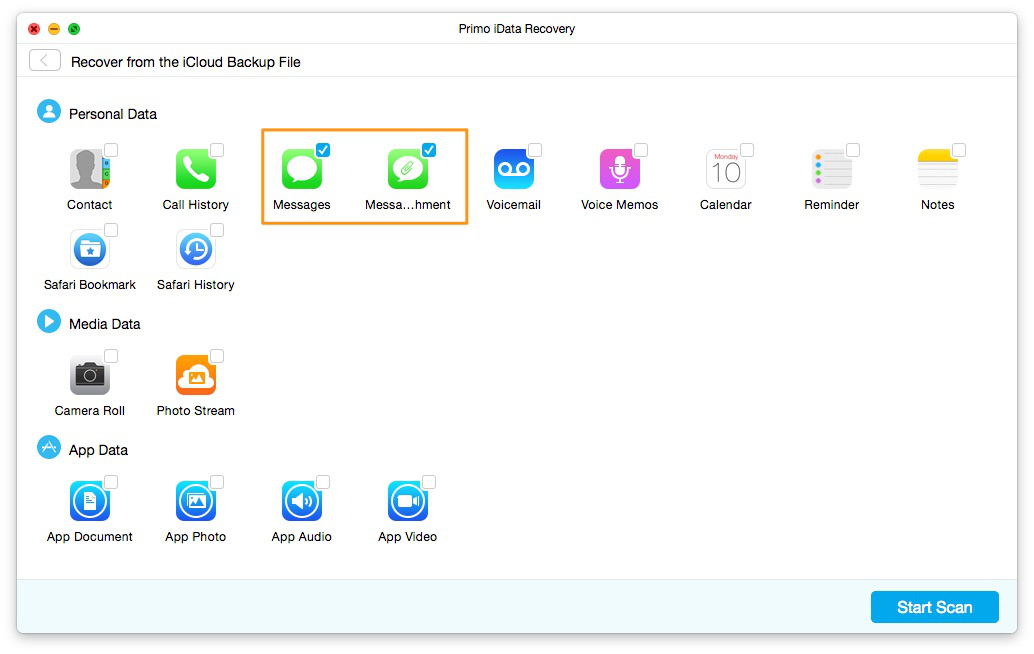Click the App Data section icon

(x=49, y=448)
